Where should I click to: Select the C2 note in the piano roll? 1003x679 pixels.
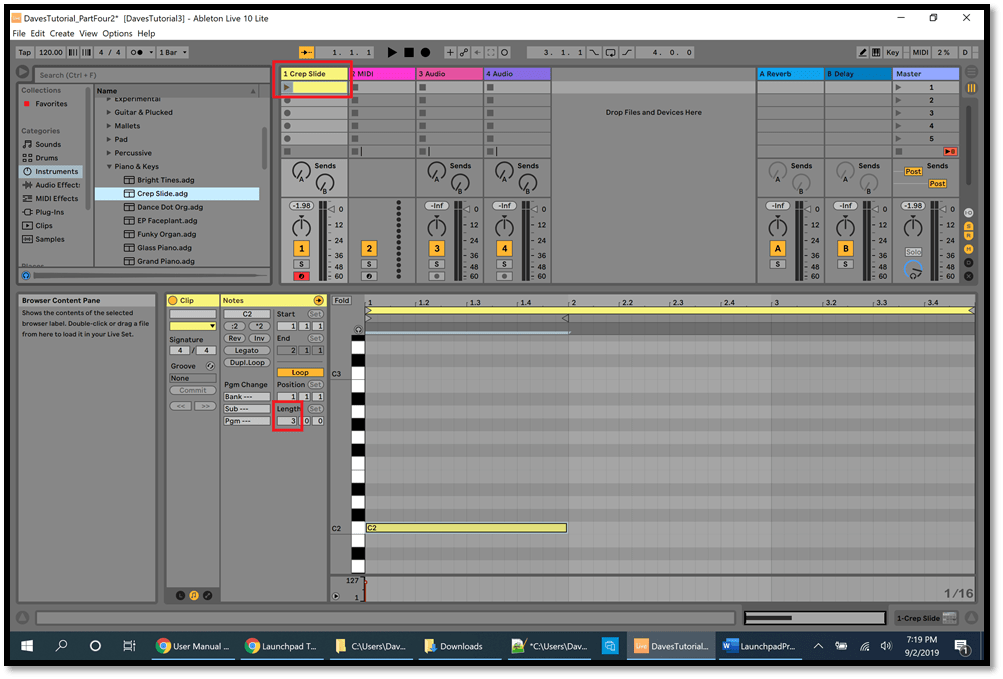466,528
